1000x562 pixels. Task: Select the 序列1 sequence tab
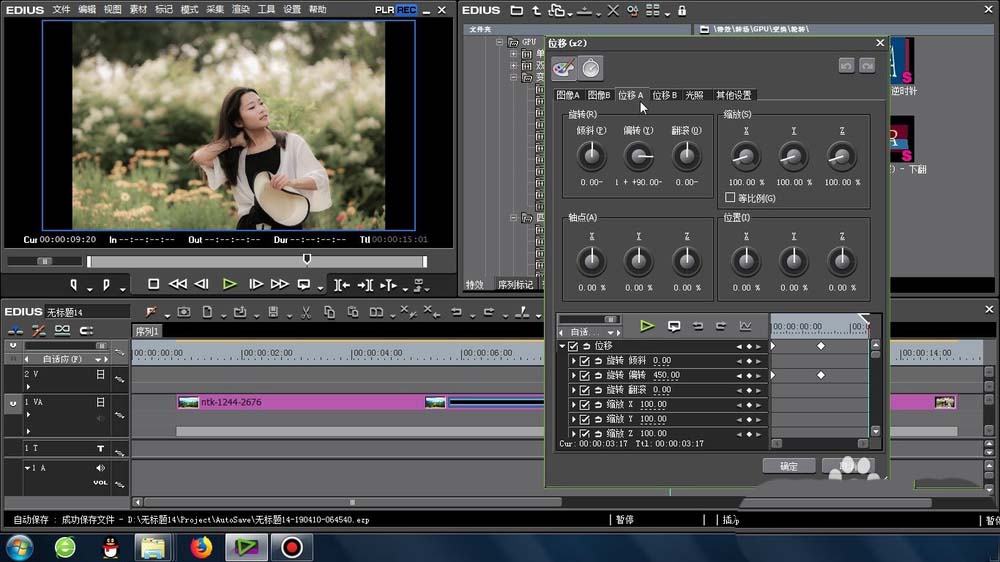point(147,331)
